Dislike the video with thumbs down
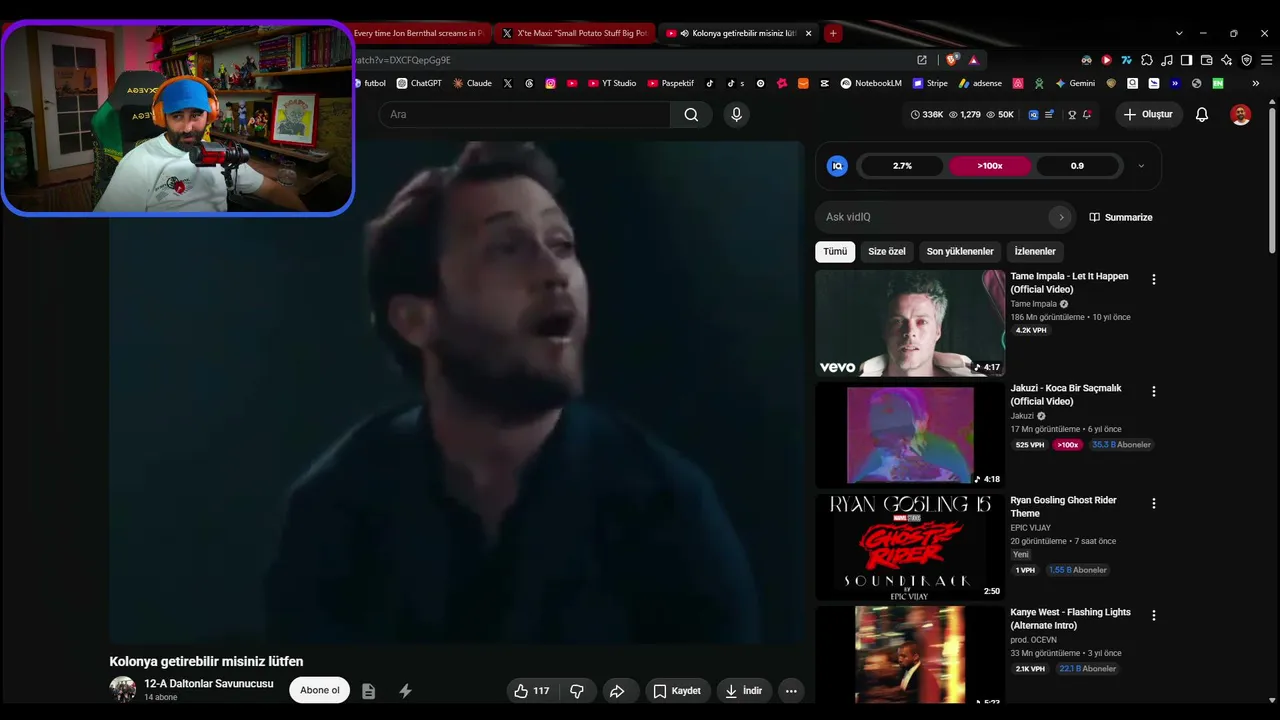Viewport: 1280px width, 720px height. 577,691
